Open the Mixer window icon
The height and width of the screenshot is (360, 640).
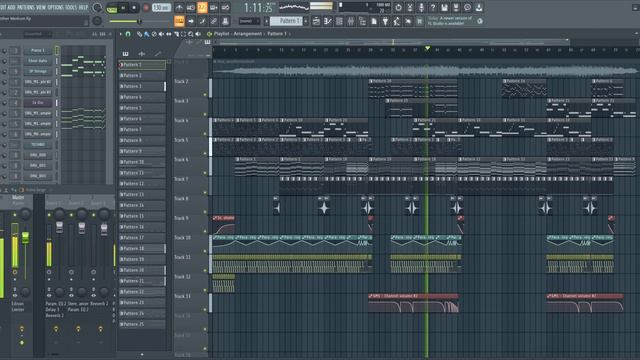351,21
